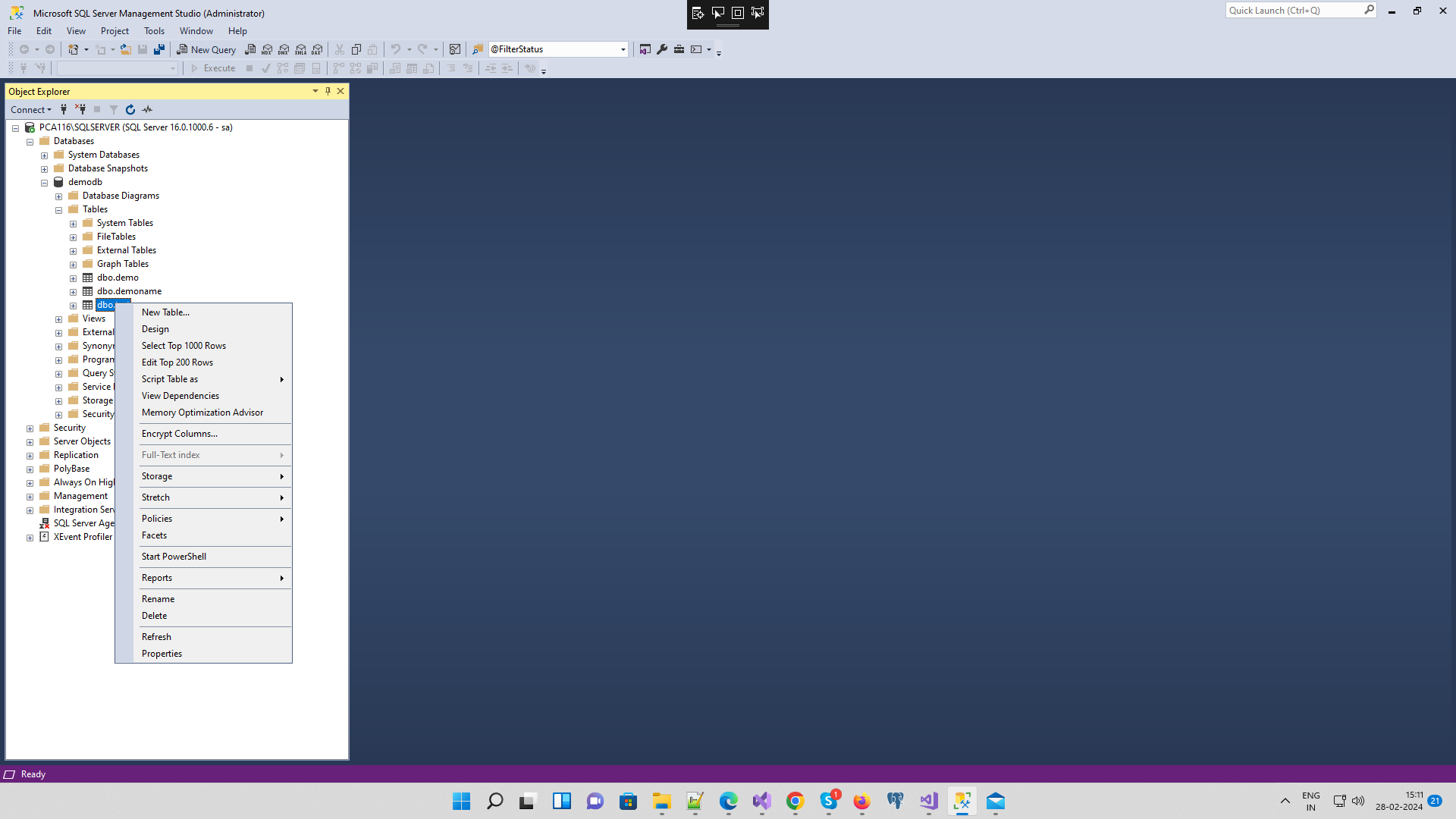This screenshot has width=1456, height=819.
Task: Choose Encrypt Columns...
Action: click(x=203, y=434)
